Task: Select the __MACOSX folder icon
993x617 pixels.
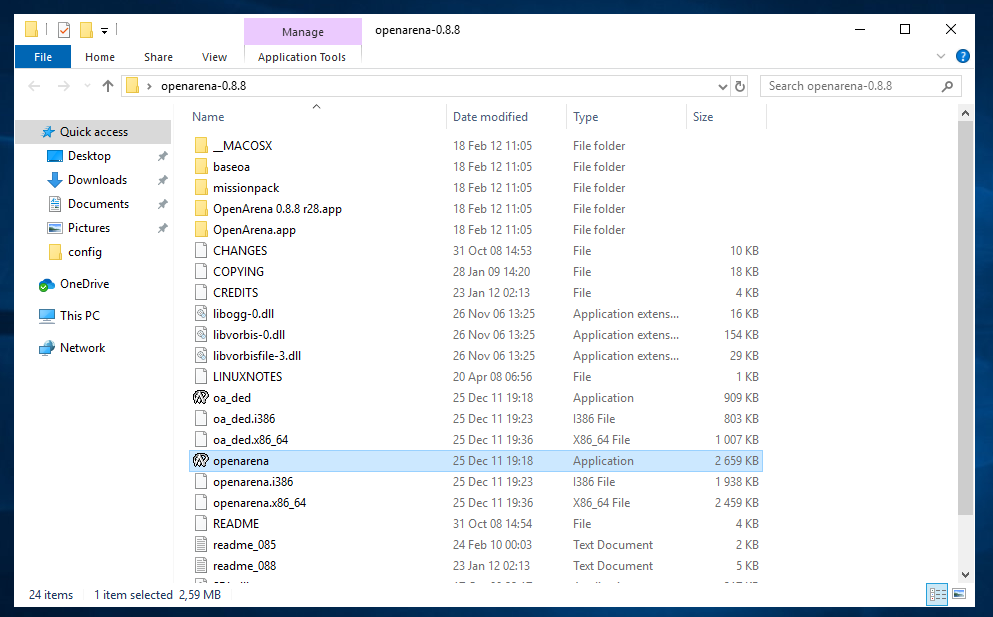Action: coord(201,146)
